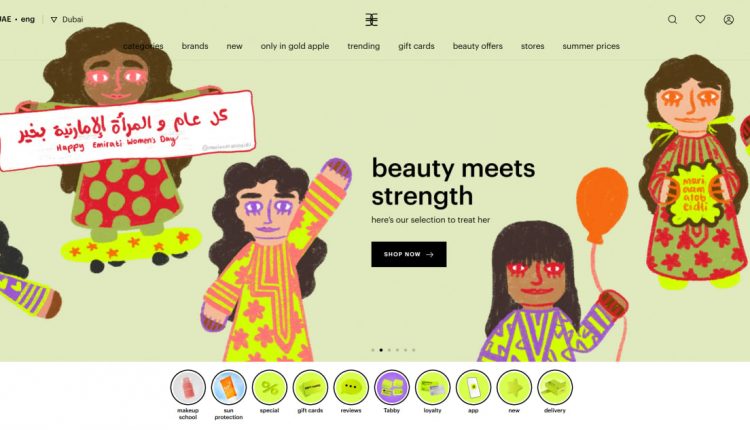Open the makeup school story circle
The height and width of the screenshot is (430, 750).
[188, 387]
